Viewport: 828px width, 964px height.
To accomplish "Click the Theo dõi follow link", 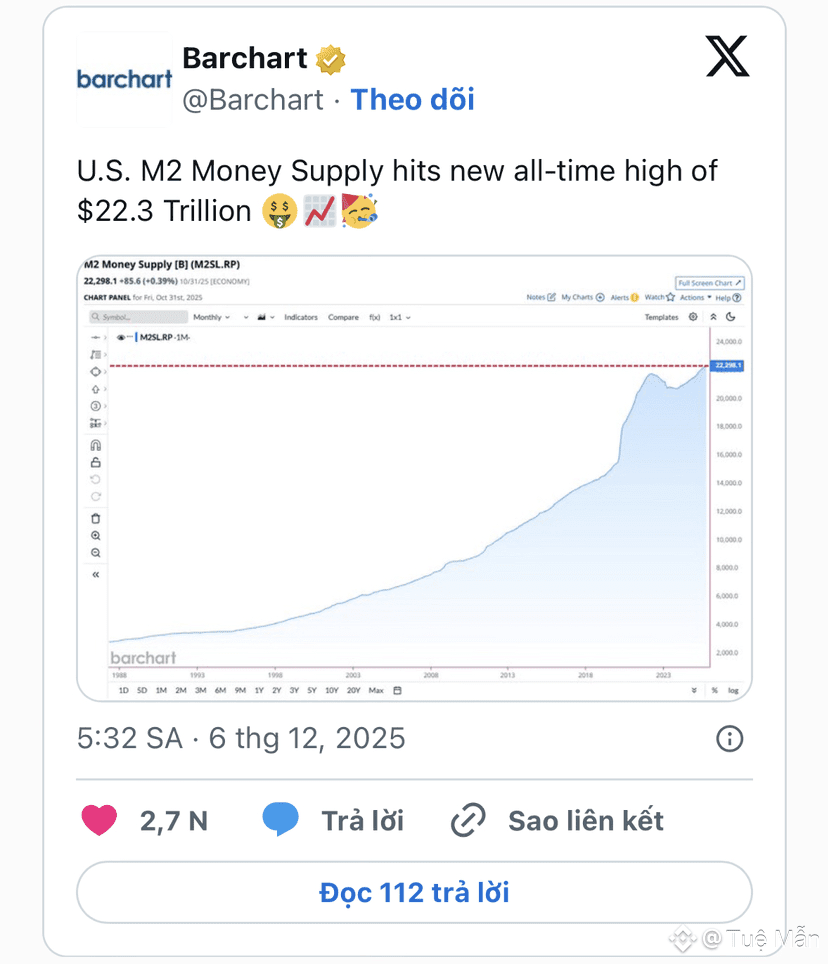I will pos(412,99).
